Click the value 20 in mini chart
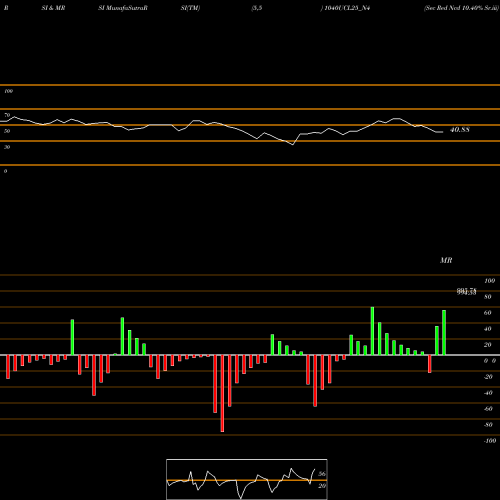This screenshot has width=500, height=500. [322, 486]
